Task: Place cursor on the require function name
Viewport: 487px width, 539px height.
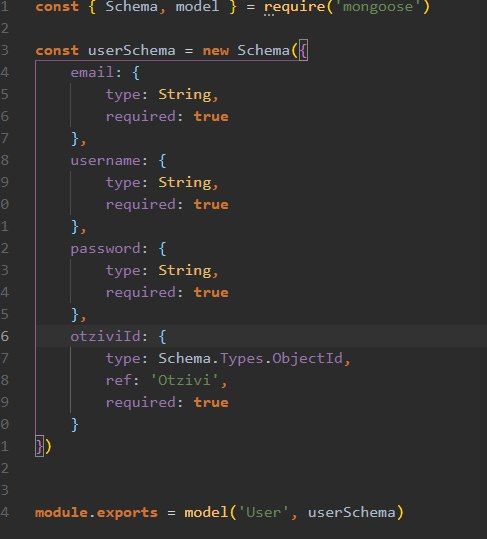Action: (295, 6)
